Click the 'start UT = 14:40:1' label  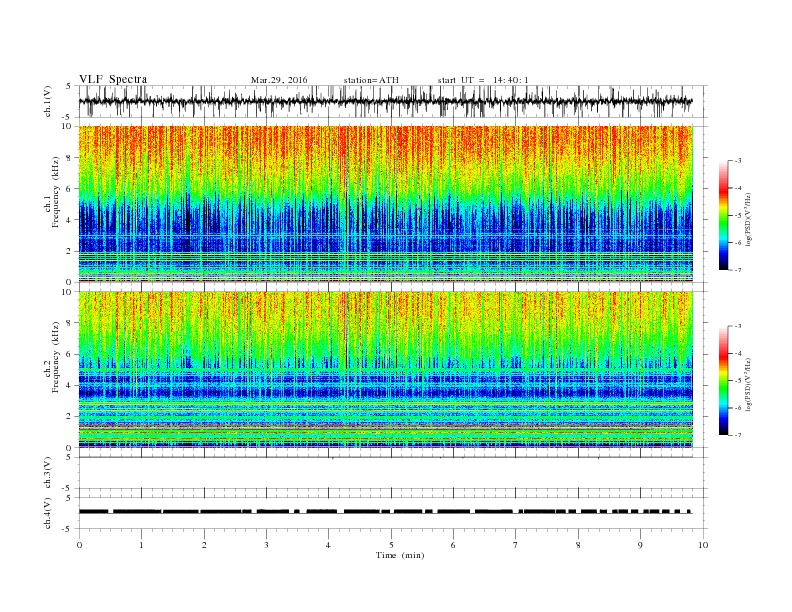point(483,80)
